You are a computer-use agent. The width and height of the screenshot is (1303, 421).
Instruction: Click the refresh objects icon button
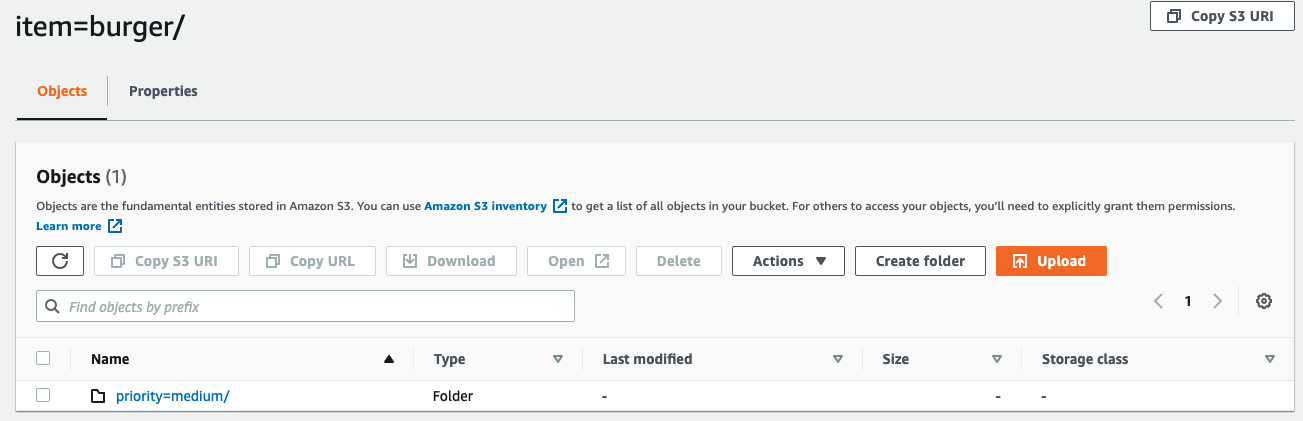(60, 261)
